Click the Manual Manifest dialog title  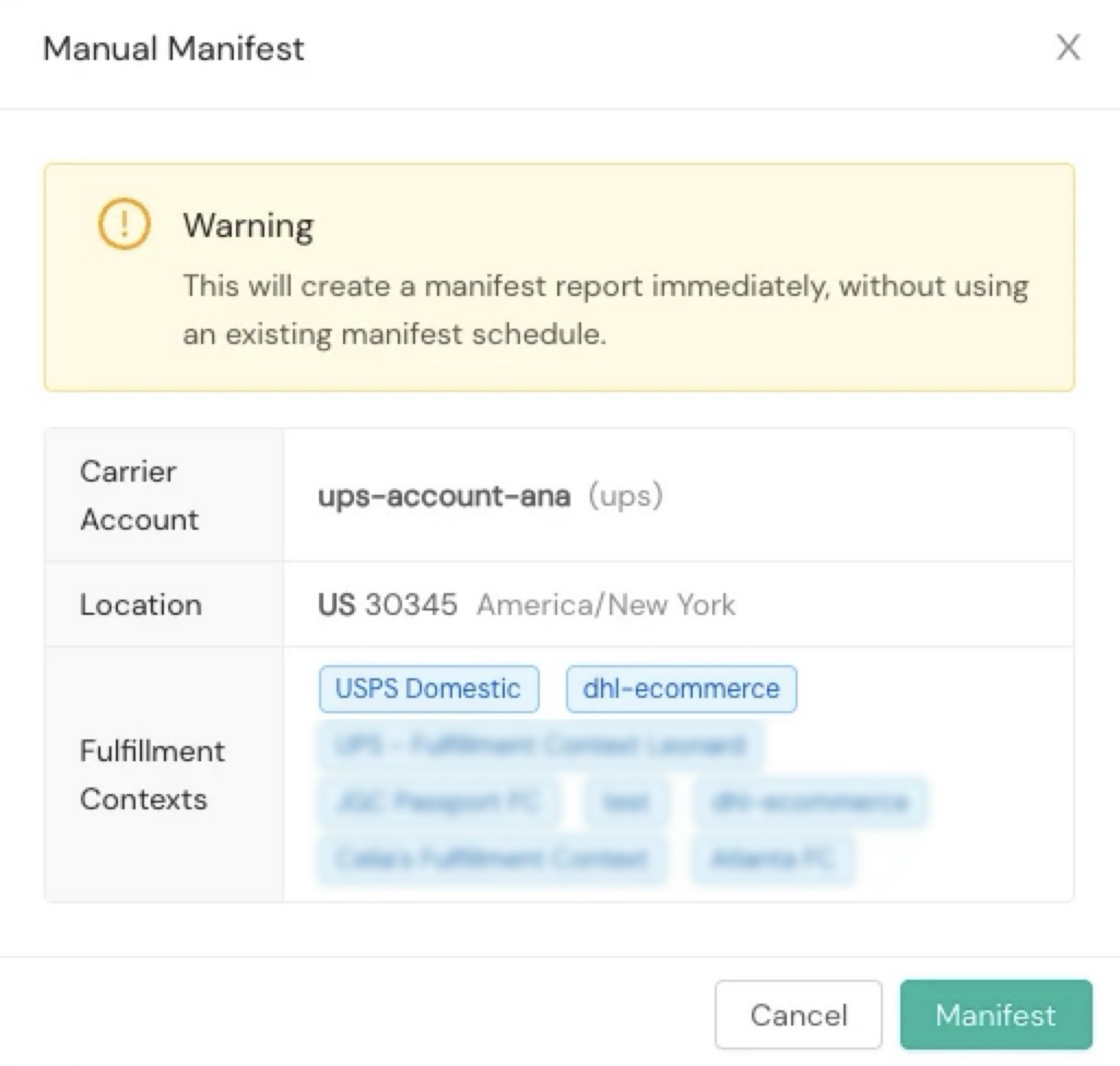coord(173,48)
